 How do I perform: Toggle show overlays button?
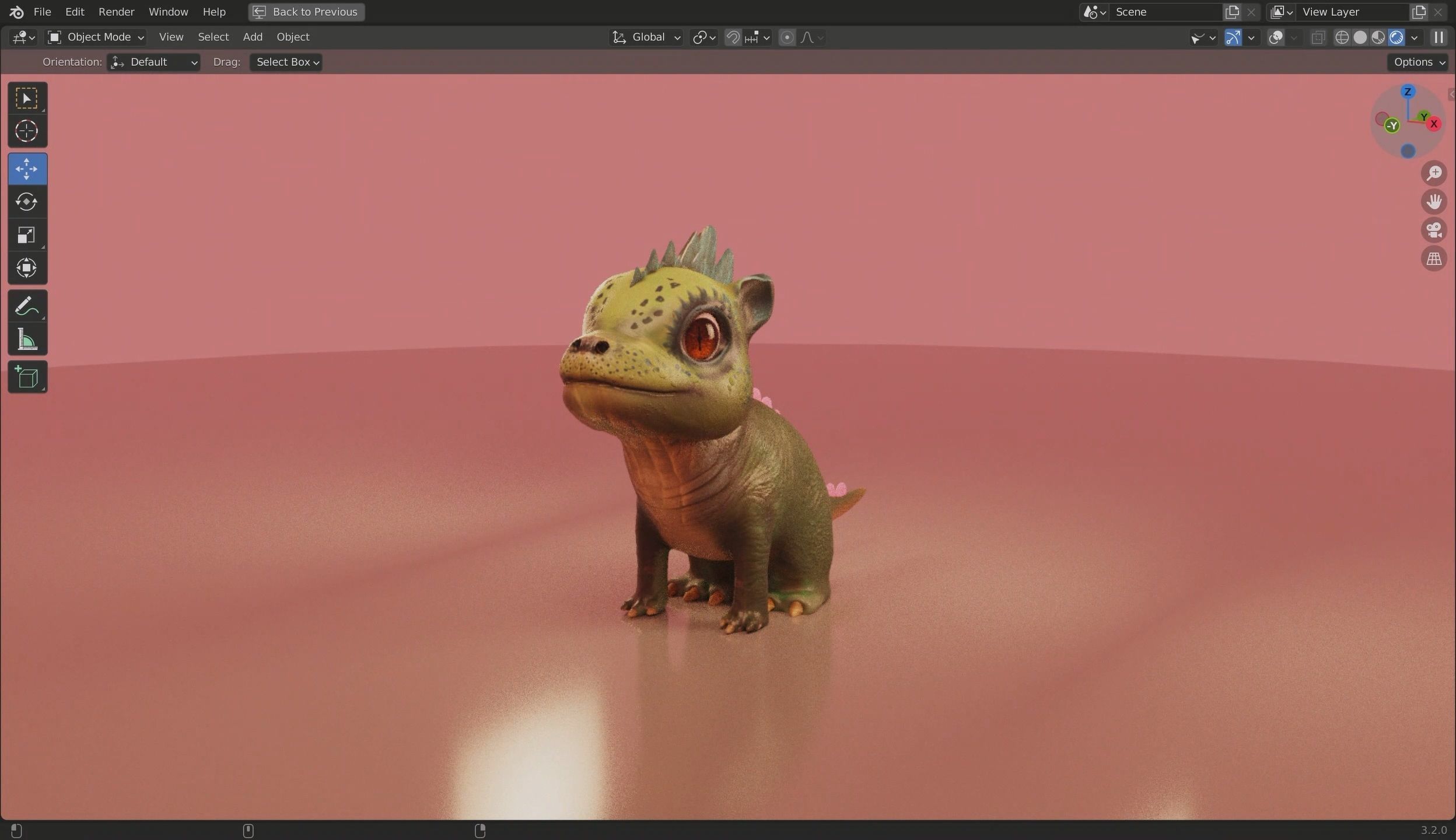(x=1276, y=37)
